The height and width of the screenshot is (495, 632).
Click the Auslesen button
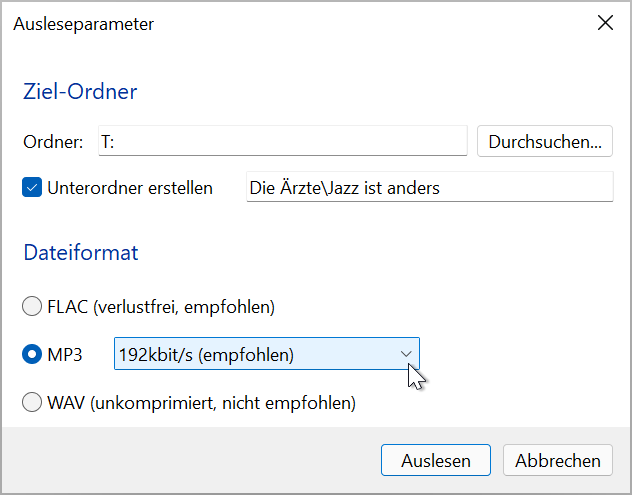435,460
